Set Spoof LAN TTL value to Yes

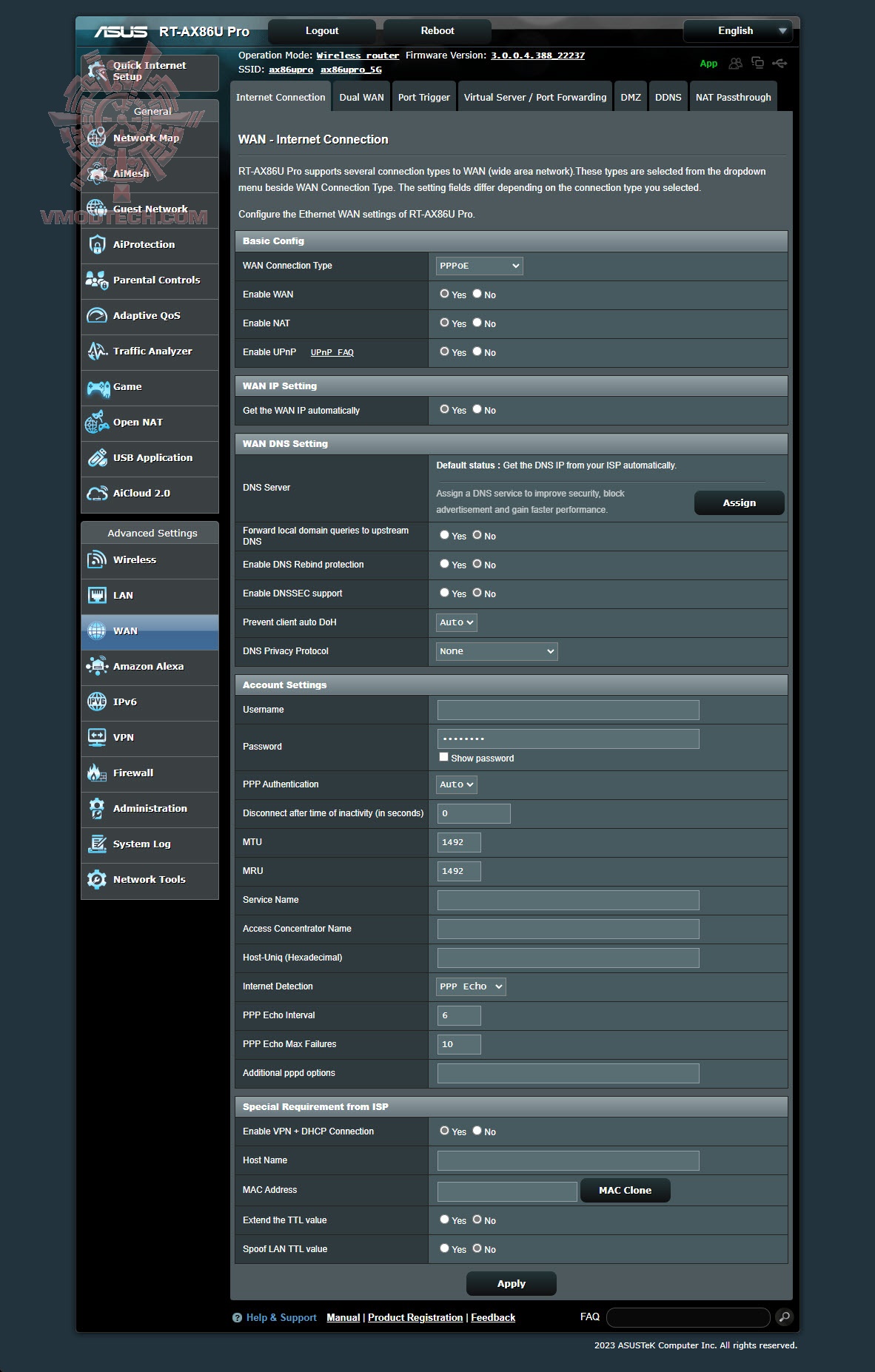click(x=444, y=1248)
